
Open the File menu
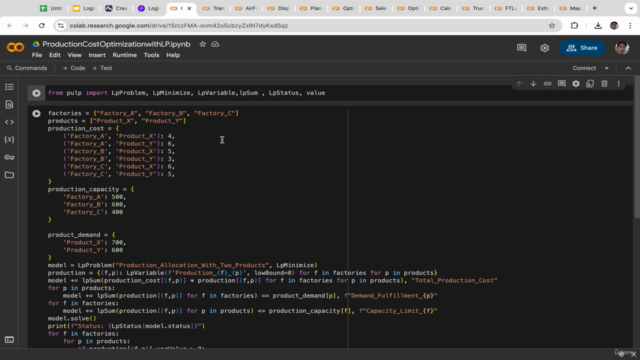37,55
